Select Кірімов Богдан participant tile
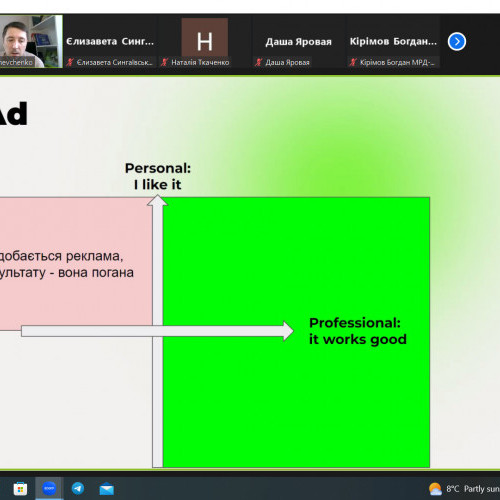The width and height of the screenshot is (500, 500). point(393,41)
